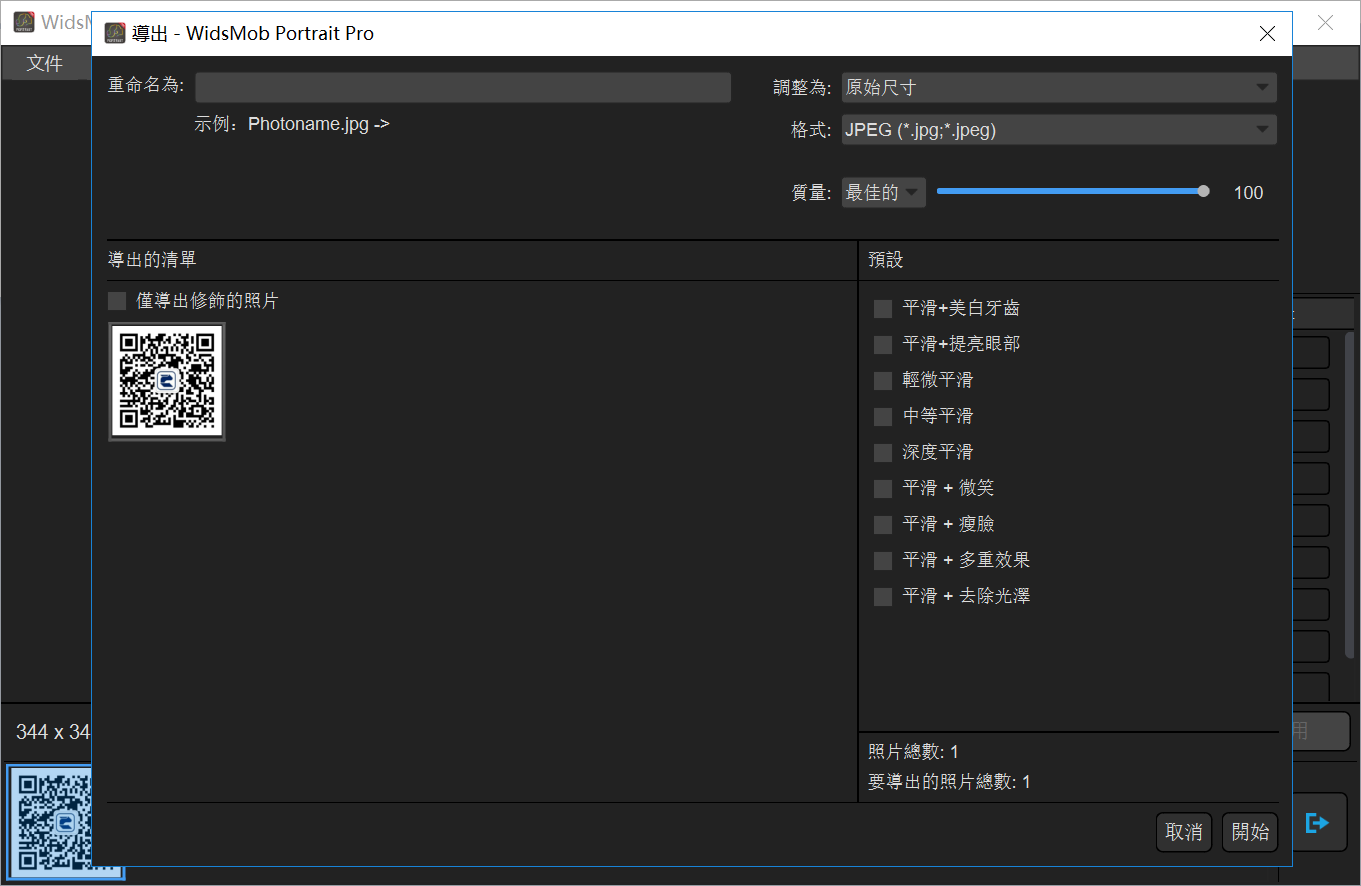The width and height of the screenshot is (1361, 886).
Task: Open the 質量 最佳的 quality dropdown
Action: pyautogui.click(x=883, y=193)
